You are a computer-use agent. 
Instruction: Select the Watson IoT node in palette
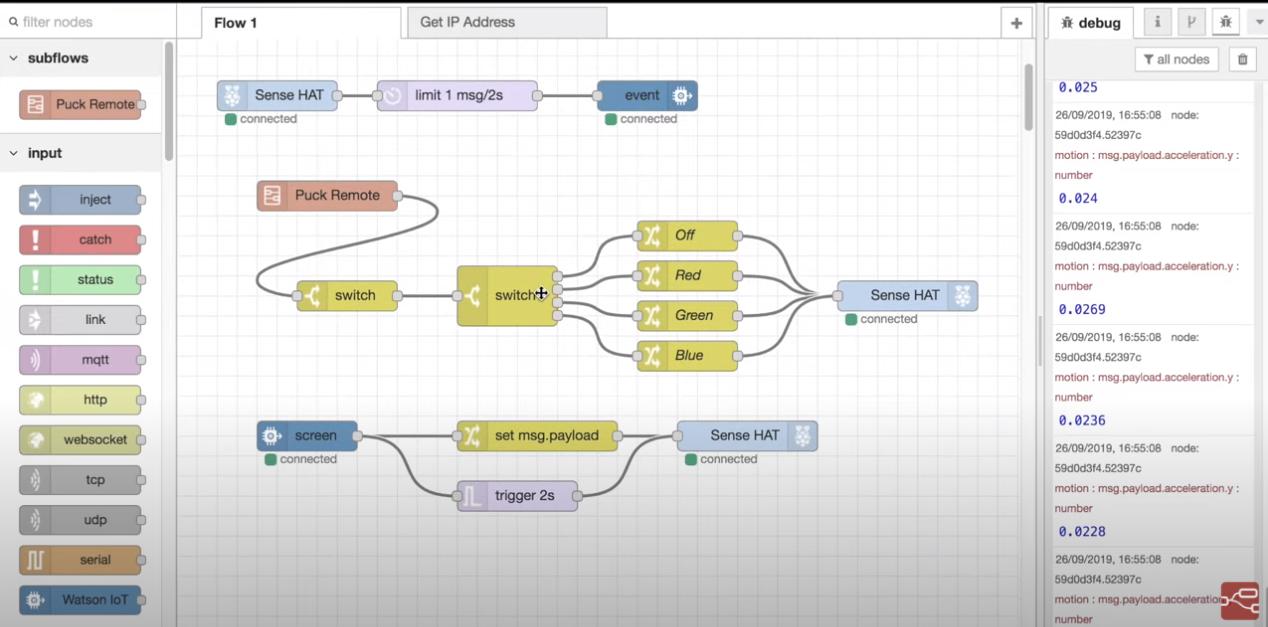point(80,600)
